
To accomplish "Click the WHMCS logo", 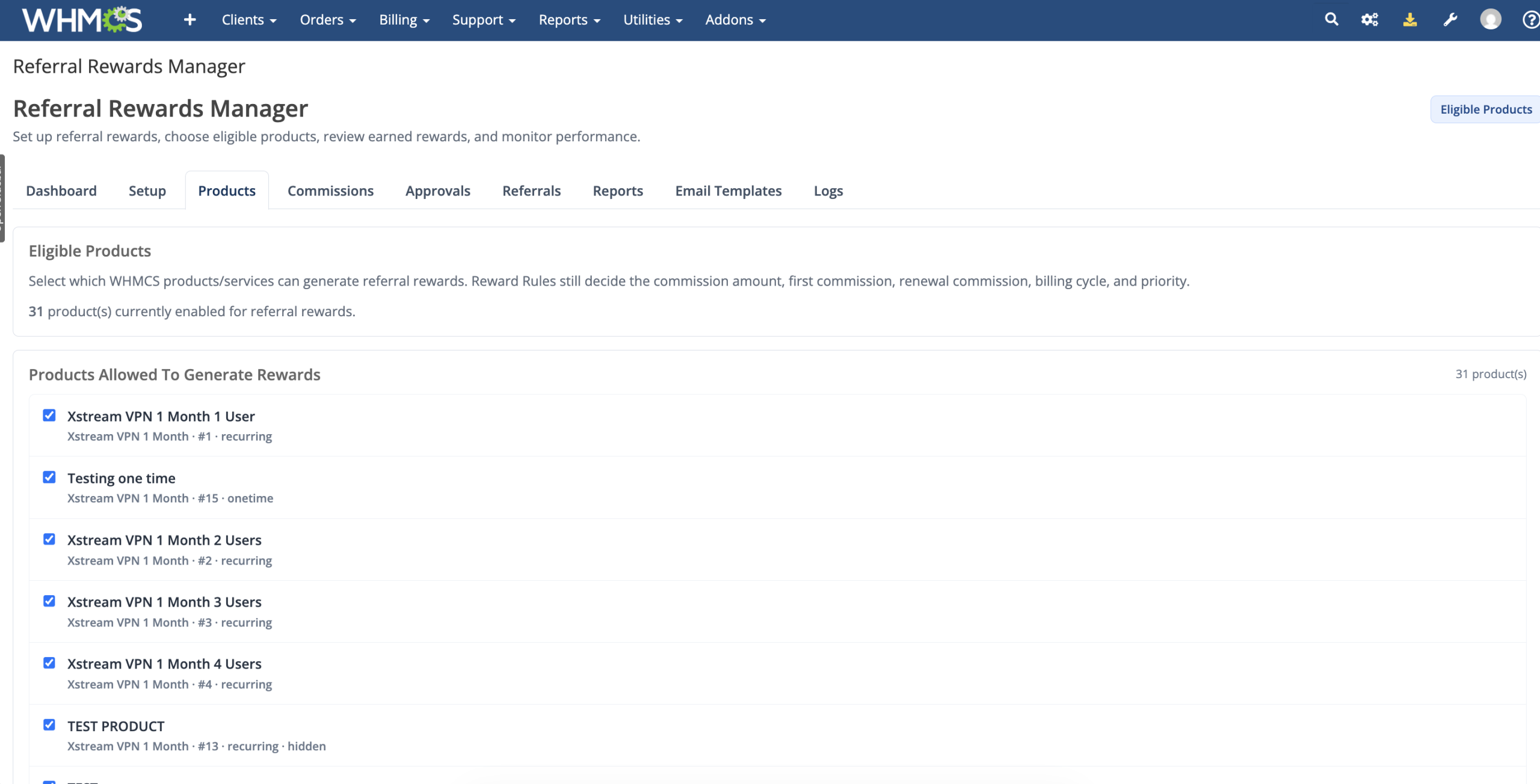I will 82,20.
